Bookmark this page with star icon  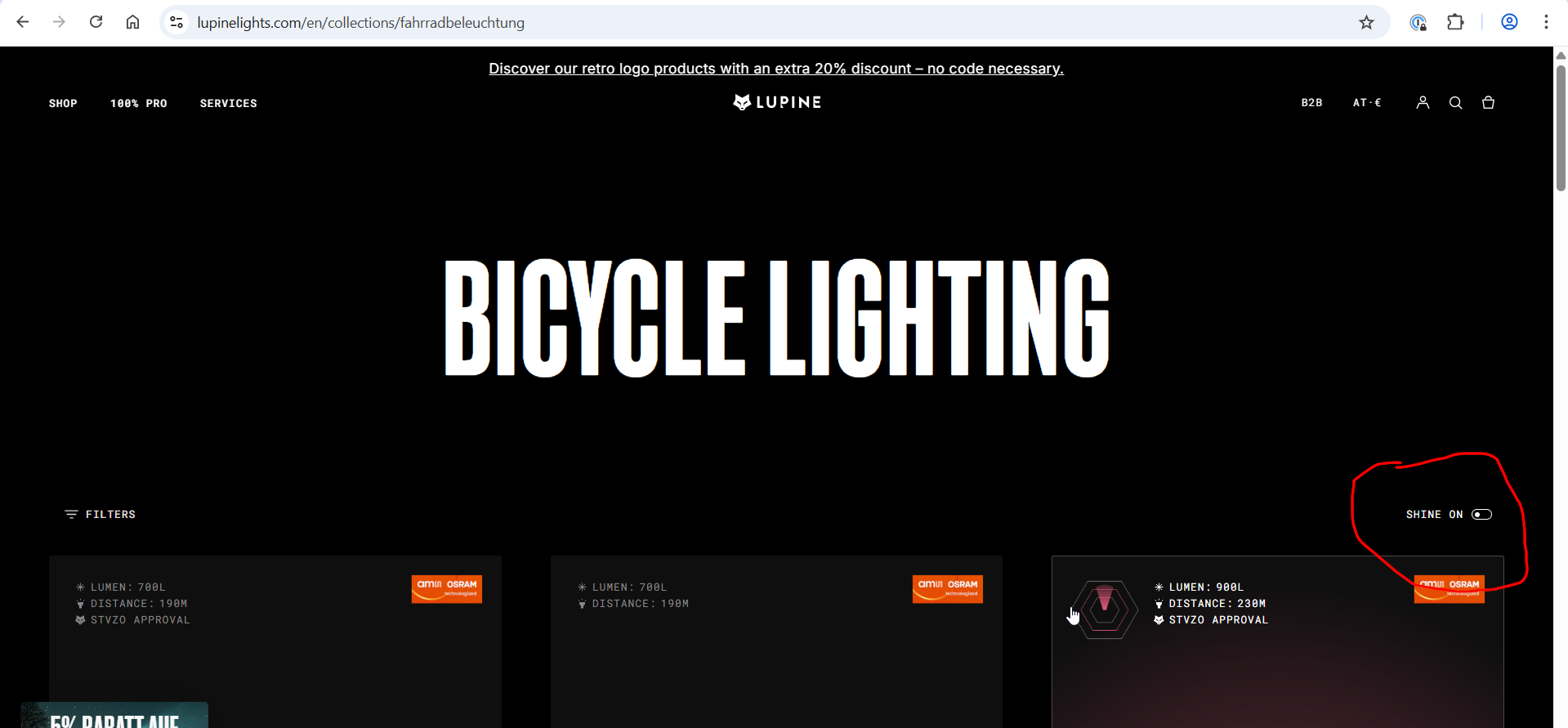pos(1366,22)
